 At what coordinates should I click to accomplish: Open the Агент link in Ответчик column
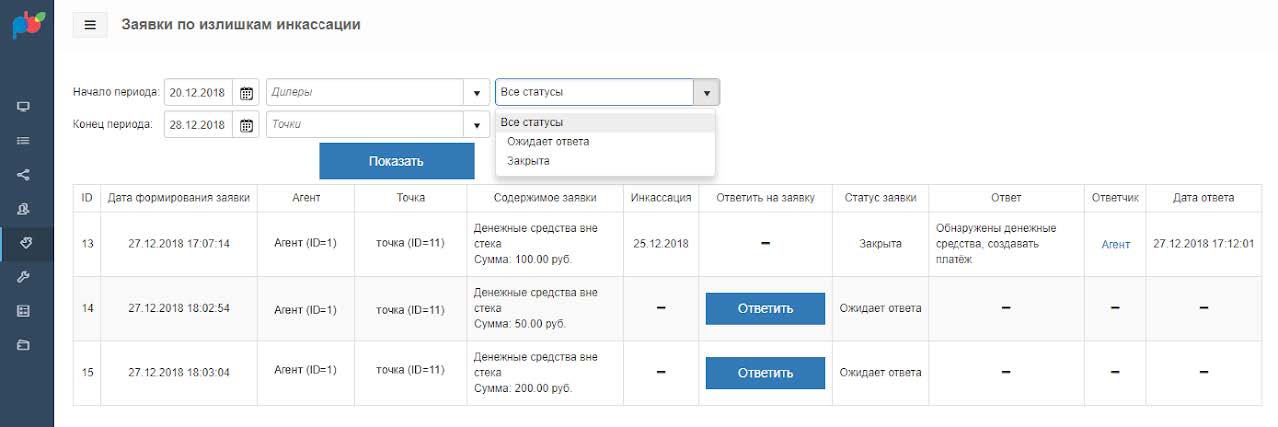[1115, 244]
